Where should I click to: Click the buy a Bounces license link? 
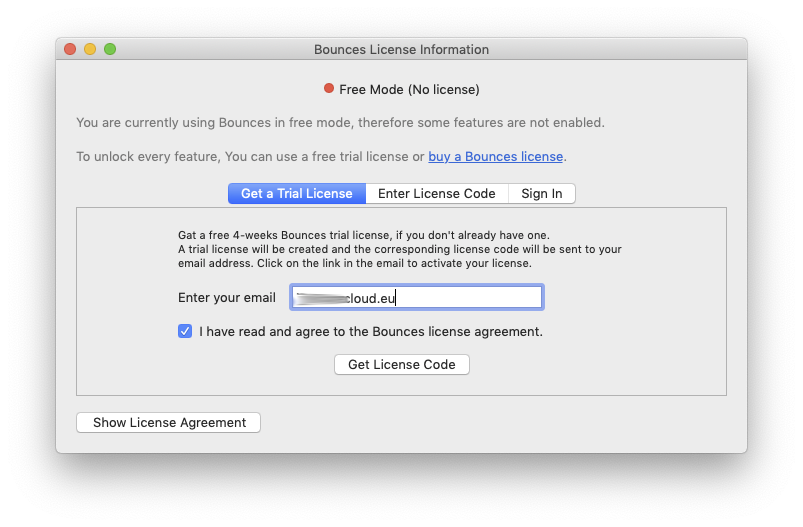[x=495, y=156]
